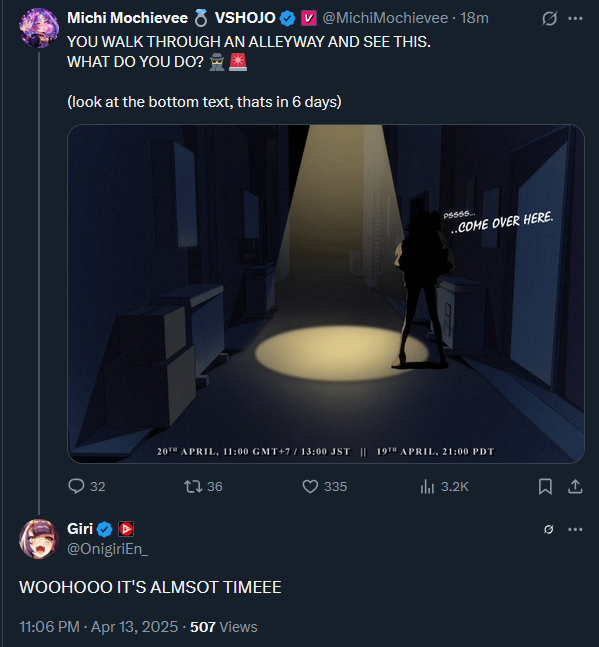
Task: Open more options menu on Michi's tweet
Action: point(575,18)
